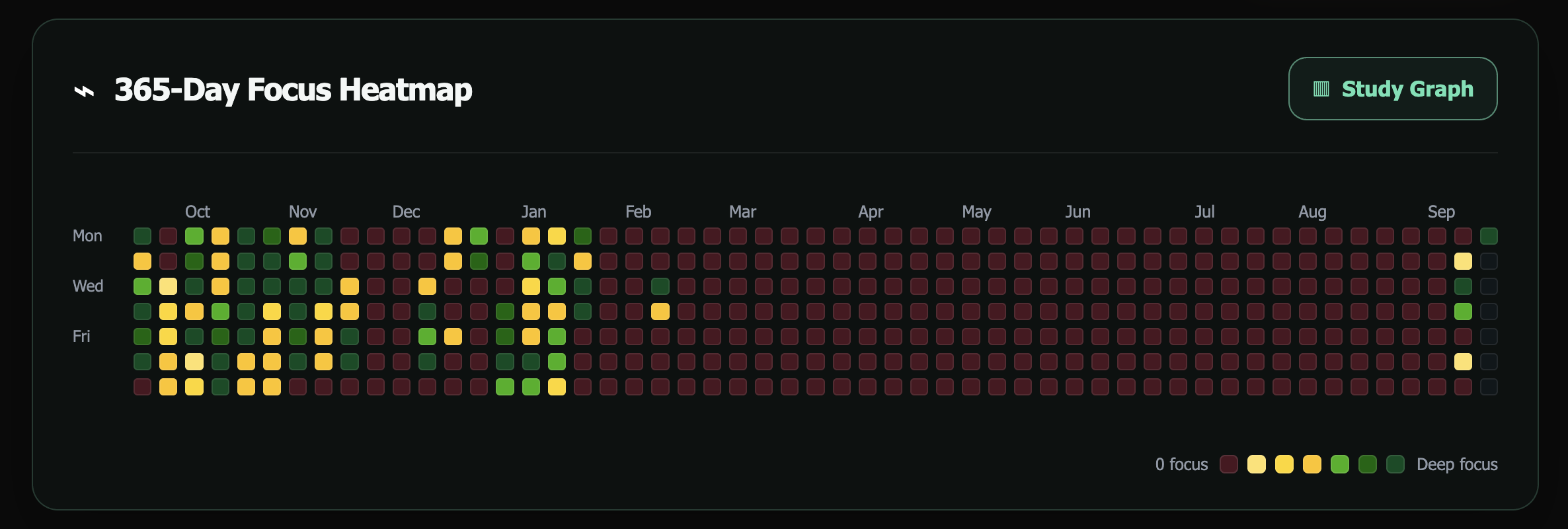This screenshot has height=529, width=1568.
Task: Click the "Jun" month label
Action: click(x=1078, y=212)
